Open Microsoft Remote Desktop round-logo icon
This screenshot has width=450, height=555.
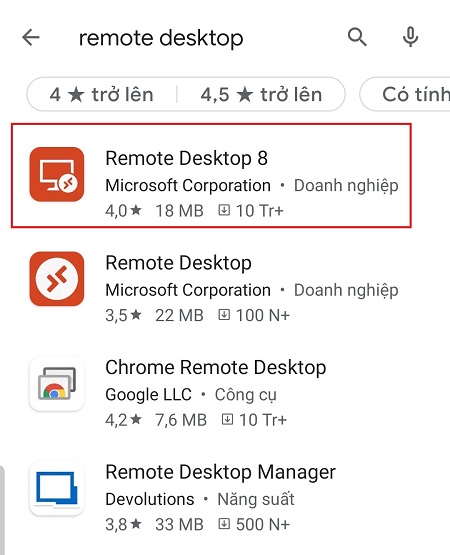(57, 279)
